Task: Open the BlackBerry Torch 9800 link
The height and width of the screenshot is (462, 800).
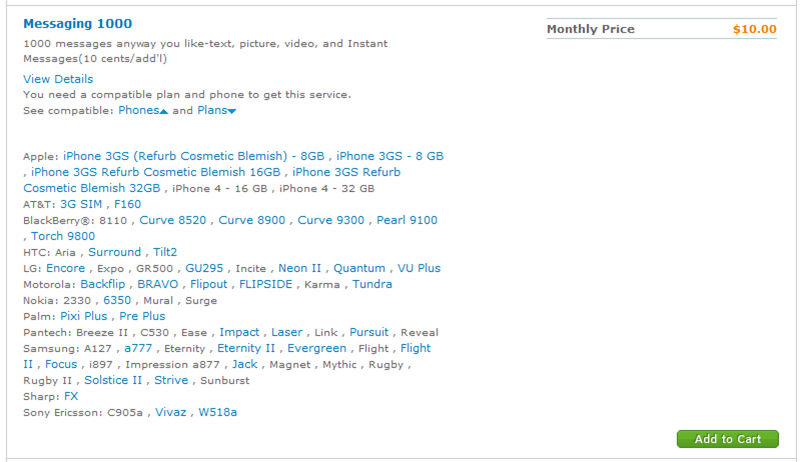Action: (x=63, y=236)
